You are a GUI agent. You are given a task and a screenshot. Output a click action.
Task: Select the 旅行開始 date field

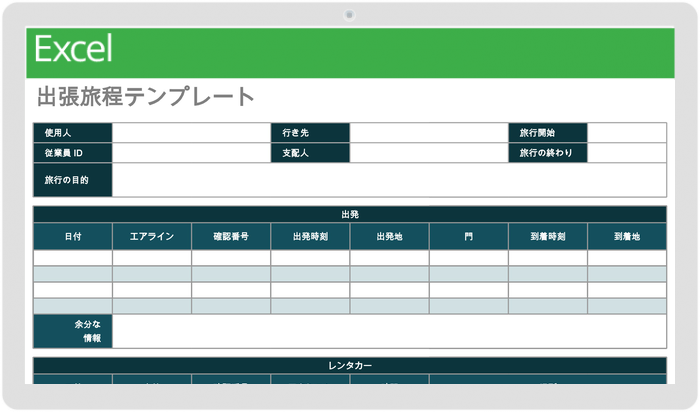[x=626, y=133]
